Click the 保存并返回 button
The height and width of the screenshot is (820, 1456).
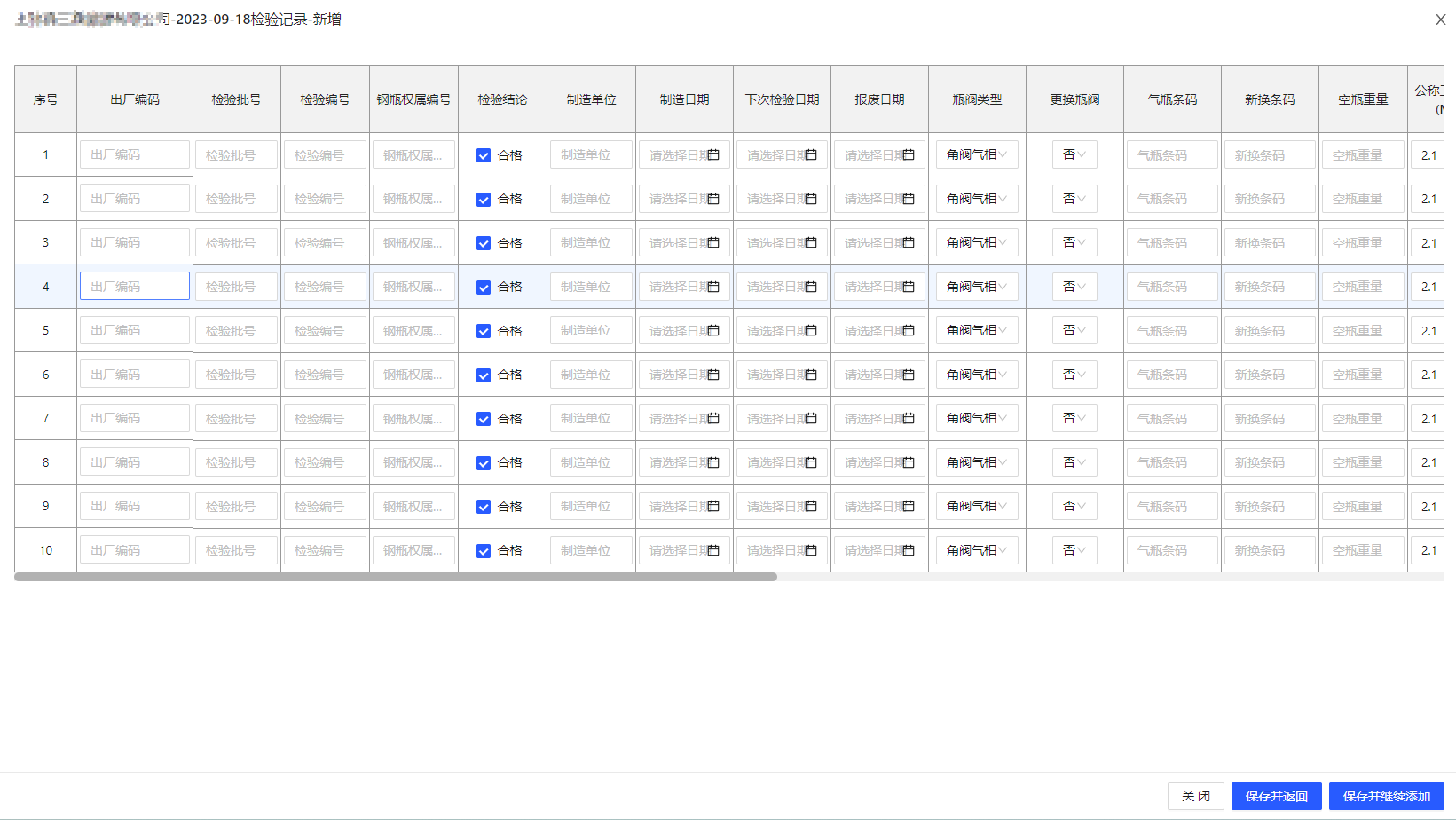[x=1277, y=796]
